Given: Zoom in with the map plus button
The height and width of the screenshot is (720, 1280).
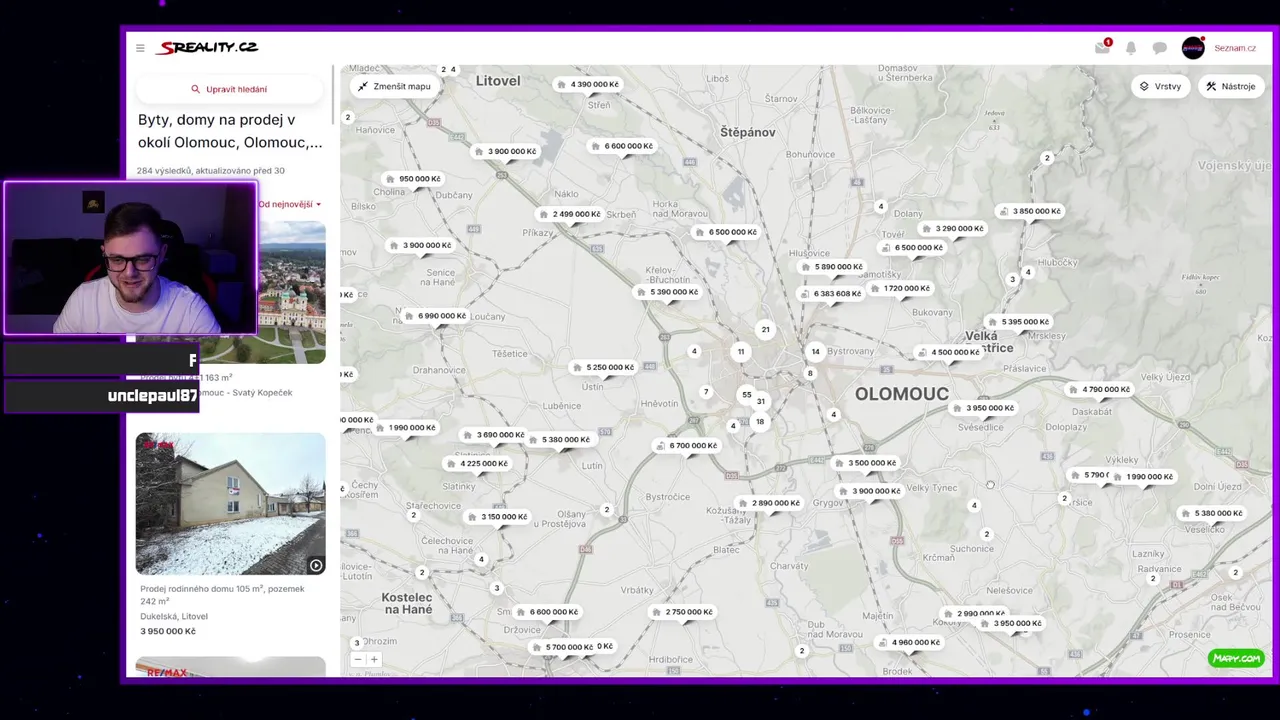Looking at the screenshot, I should coord(374,659).
